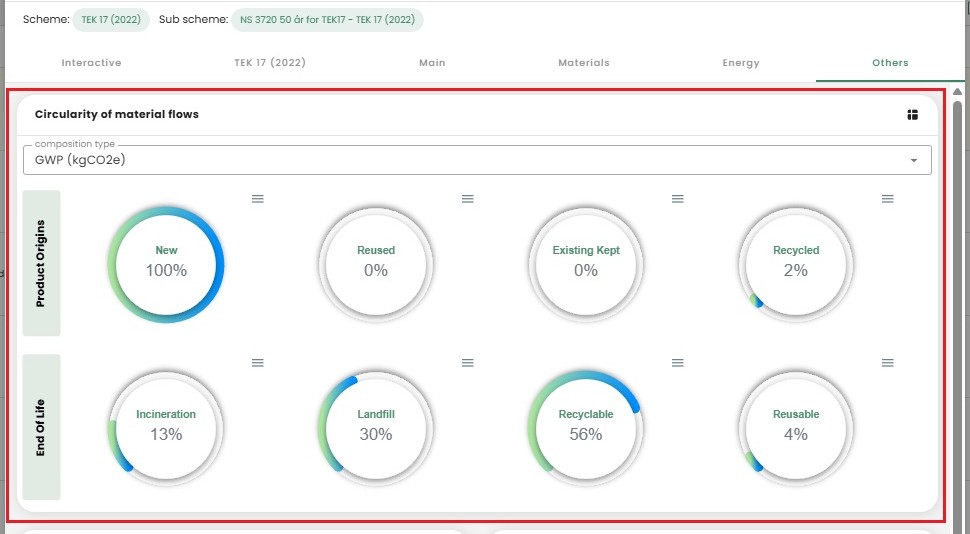
Task: Open the menu icon for the Reusable chart
Action: click(887, 363)
